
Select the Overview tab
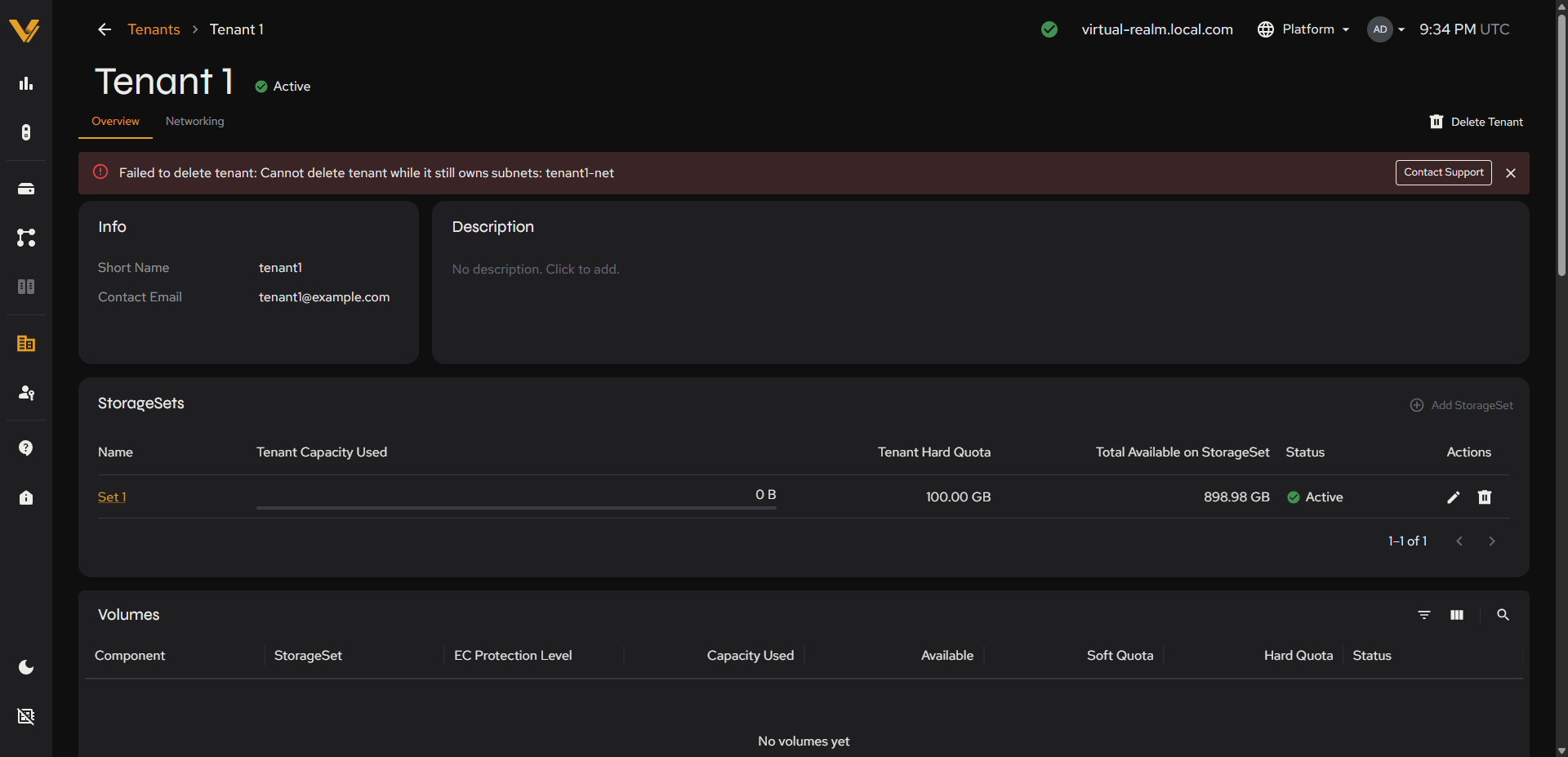pos(115,121)
